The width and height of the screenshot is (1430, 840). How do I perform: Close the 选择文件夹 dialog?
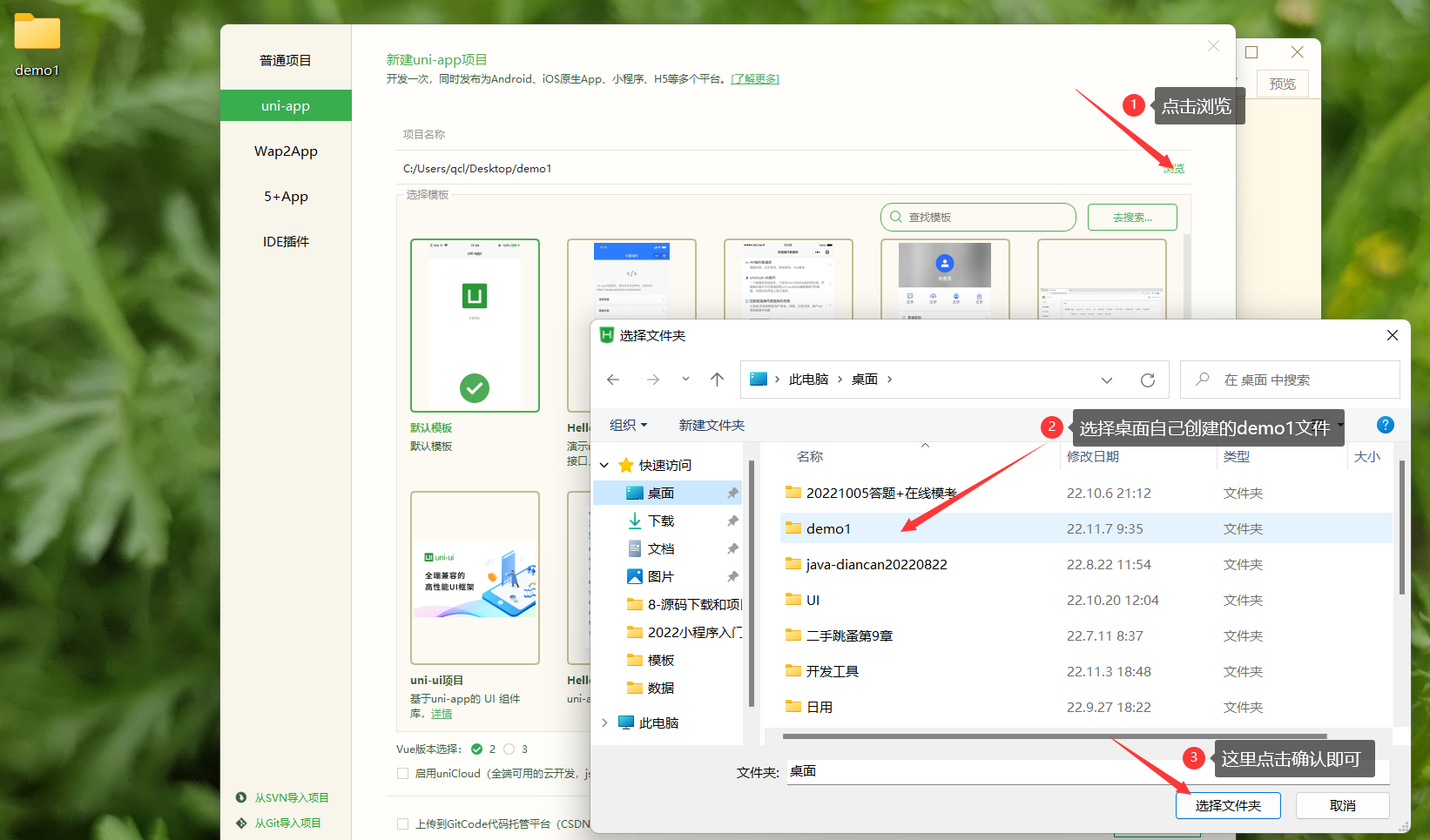click(x=1393, y=335)
